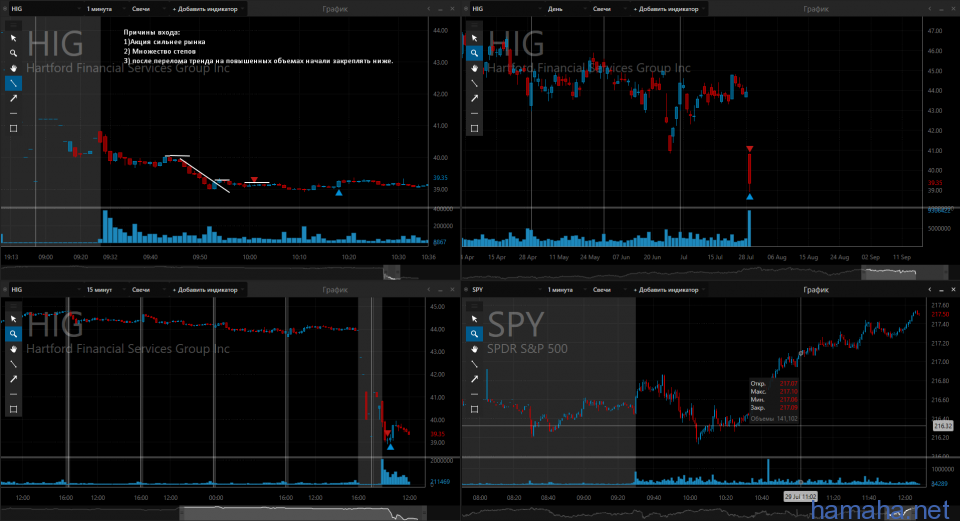
Task: Select the trend line tool in HIG 1-minute chart
Action: [x=13, y=83]
